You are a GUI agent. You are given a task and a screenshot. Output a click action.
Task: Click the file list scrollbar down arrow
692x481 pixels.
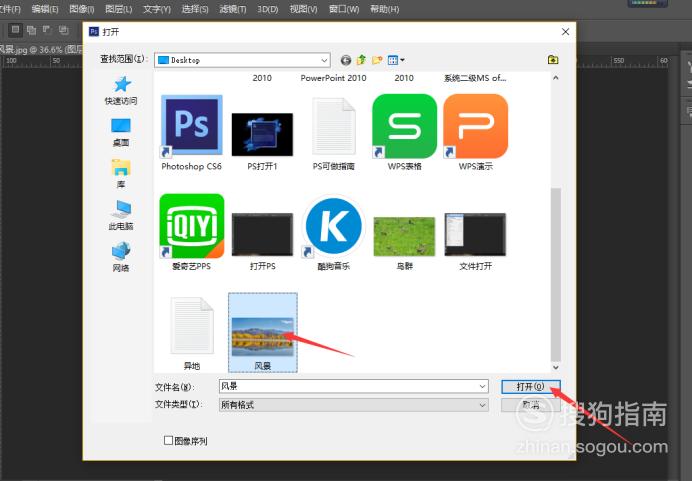point(556,367)
